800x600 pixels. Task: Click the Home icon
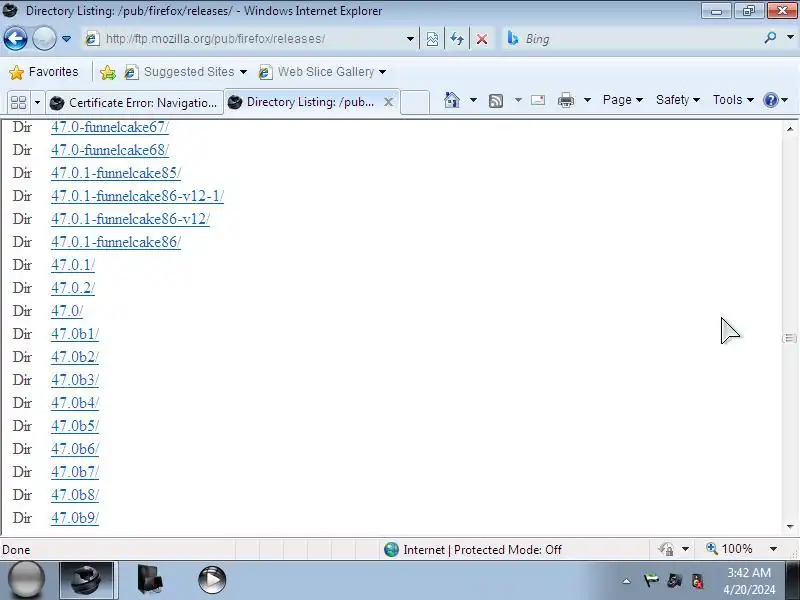452,100
